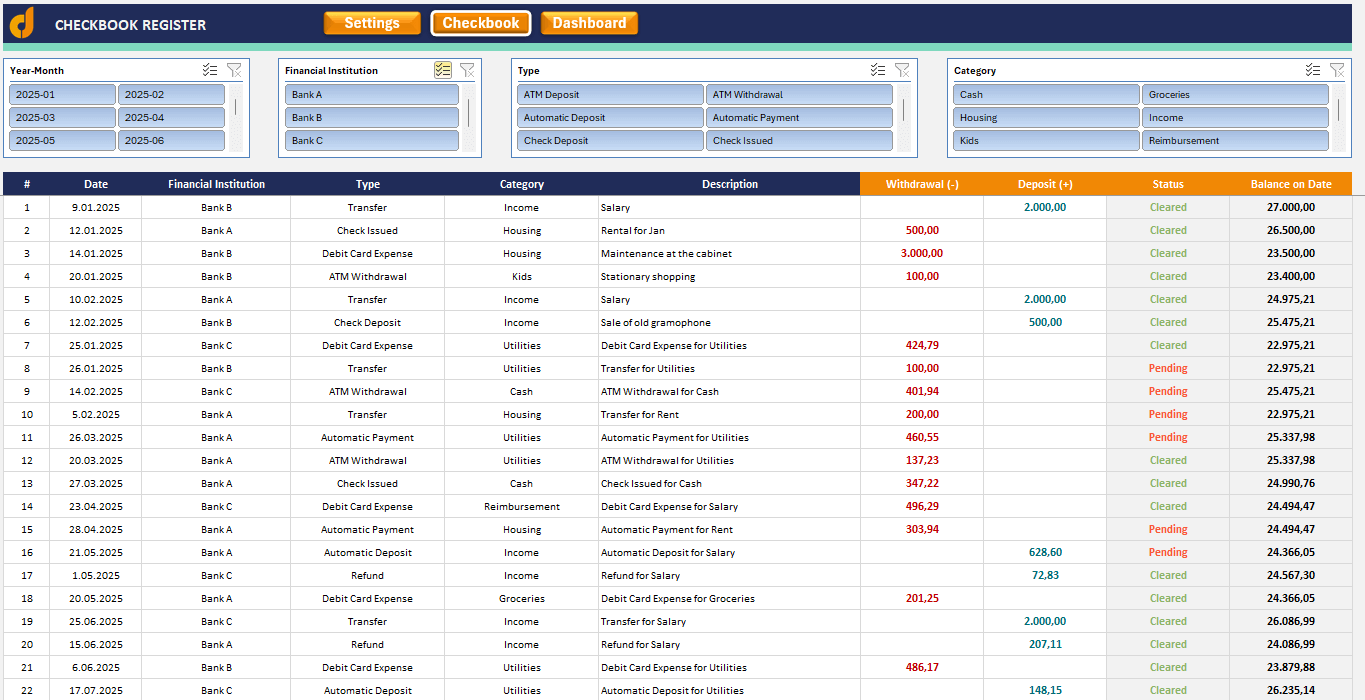Click the Status column header

(1168, 184)
